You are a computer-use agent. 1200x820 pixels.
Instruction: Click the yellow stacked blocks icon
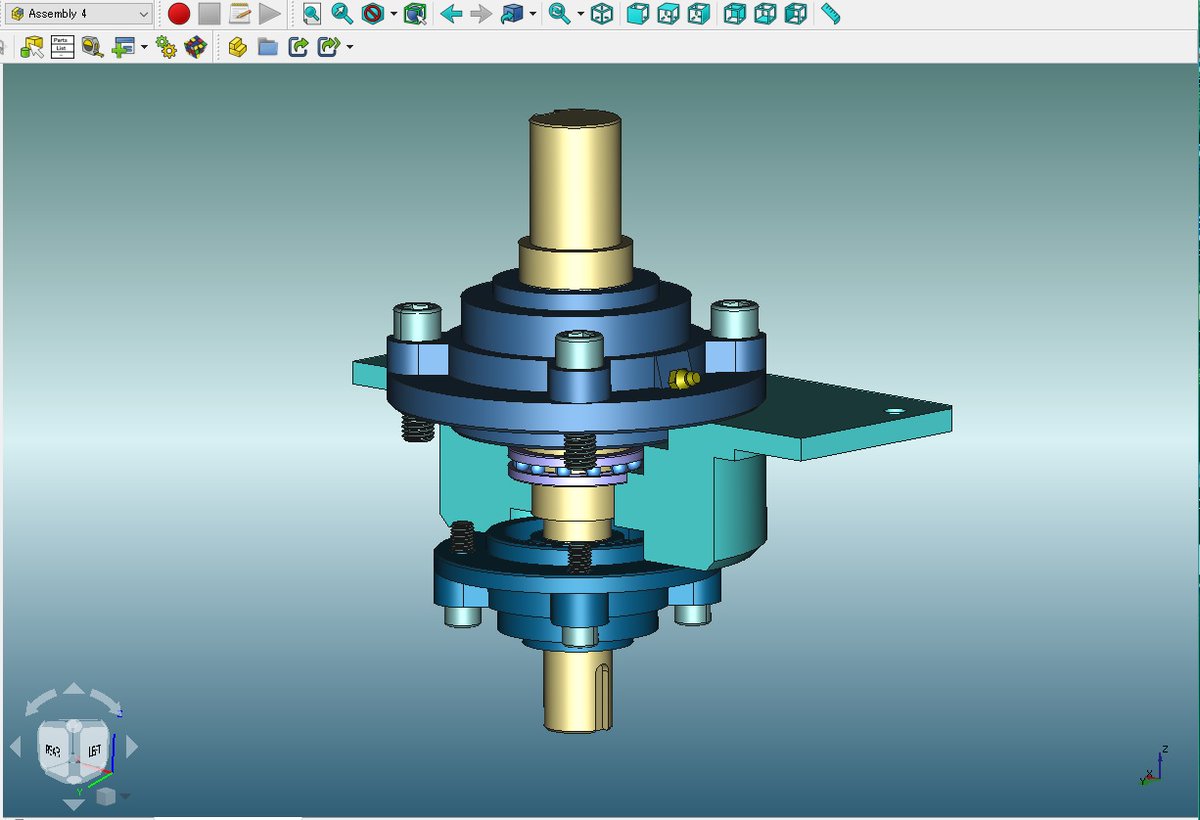[237, 46]
